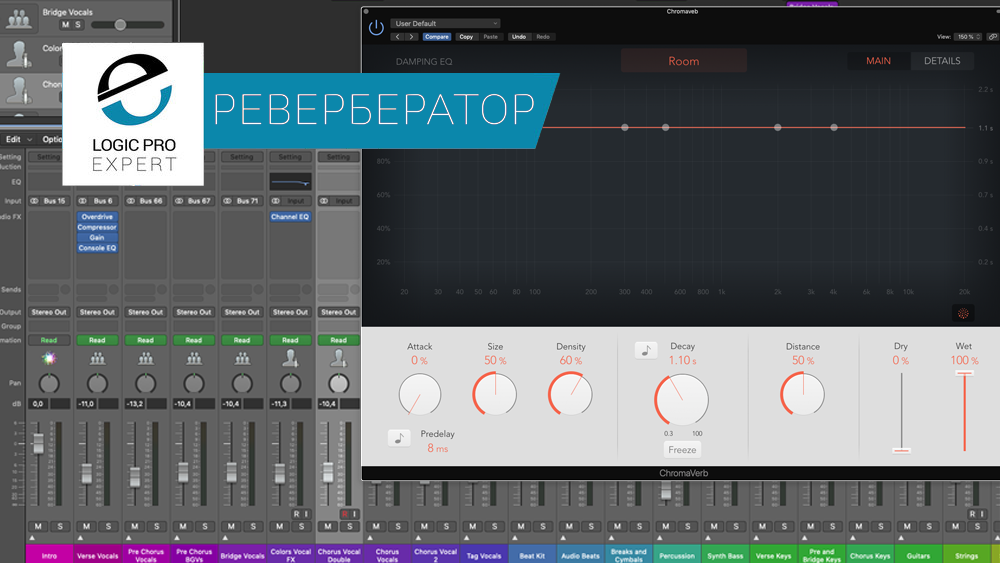Toggle the ChromaVerb plugin power button
The image size is (1000, 563).
[x=376, y=27]
